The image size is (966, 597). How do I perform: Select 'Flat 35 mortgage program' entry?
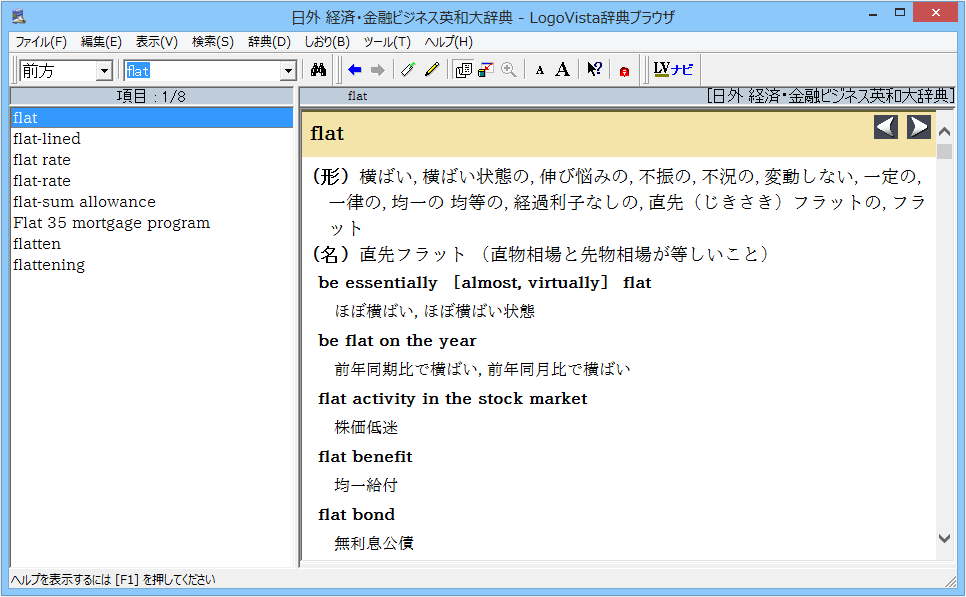pos(111,223)
